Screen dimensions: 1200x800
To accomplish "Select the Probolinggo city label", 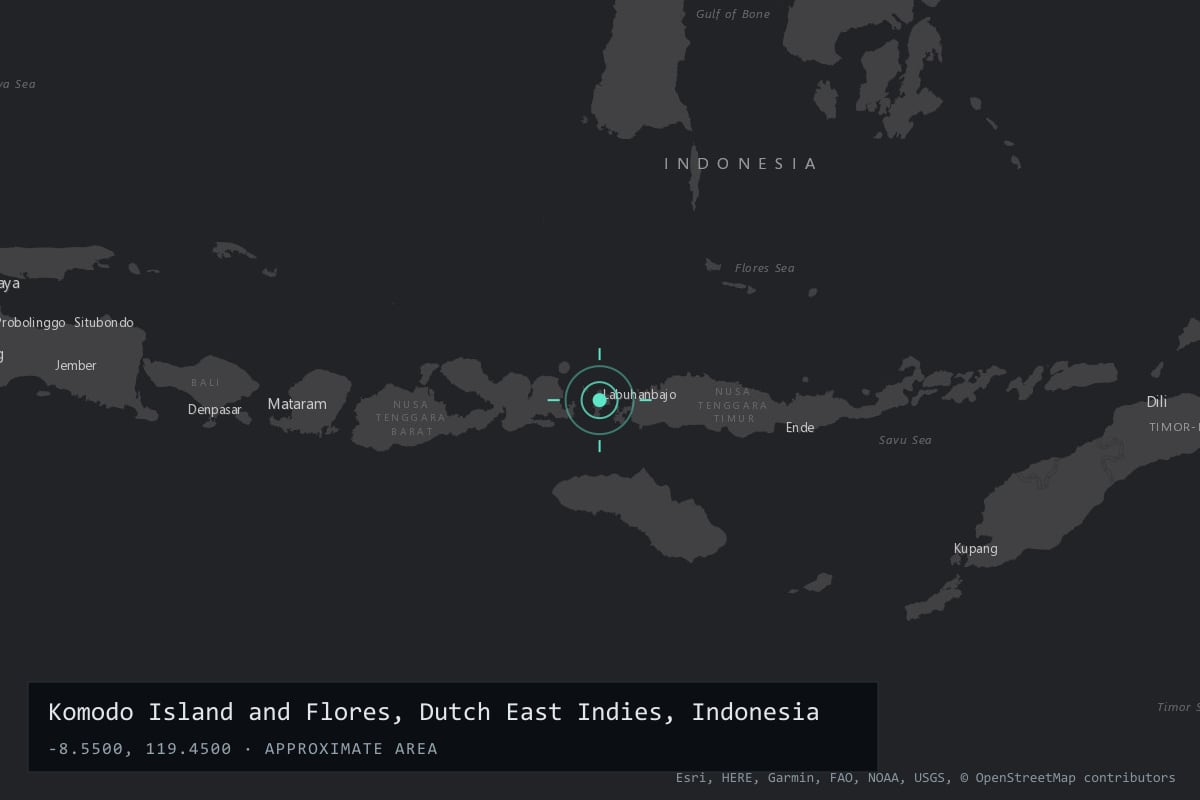I will pos(32,323).
